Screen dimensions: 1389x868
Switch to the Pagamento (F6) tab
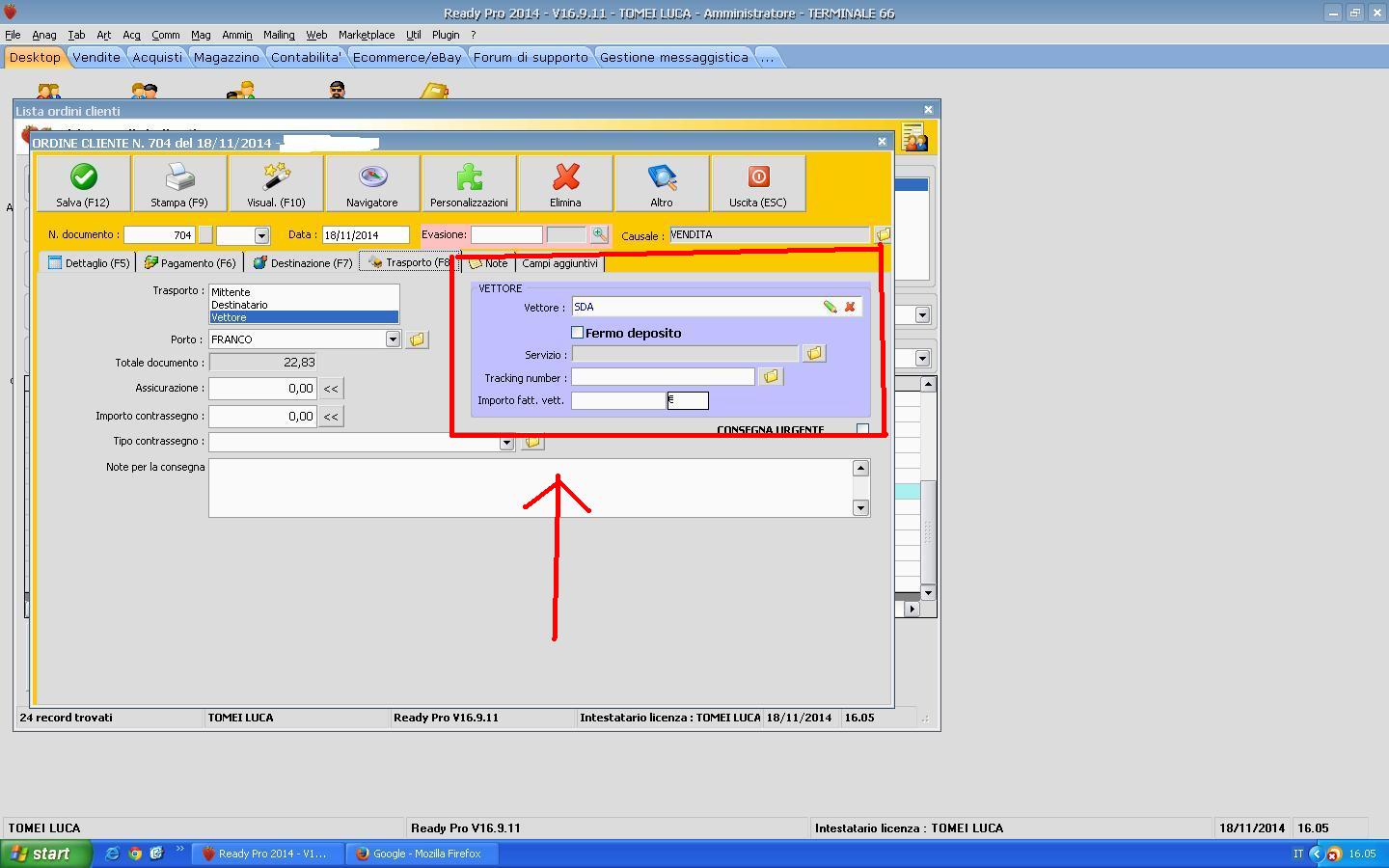click(191, 263)
